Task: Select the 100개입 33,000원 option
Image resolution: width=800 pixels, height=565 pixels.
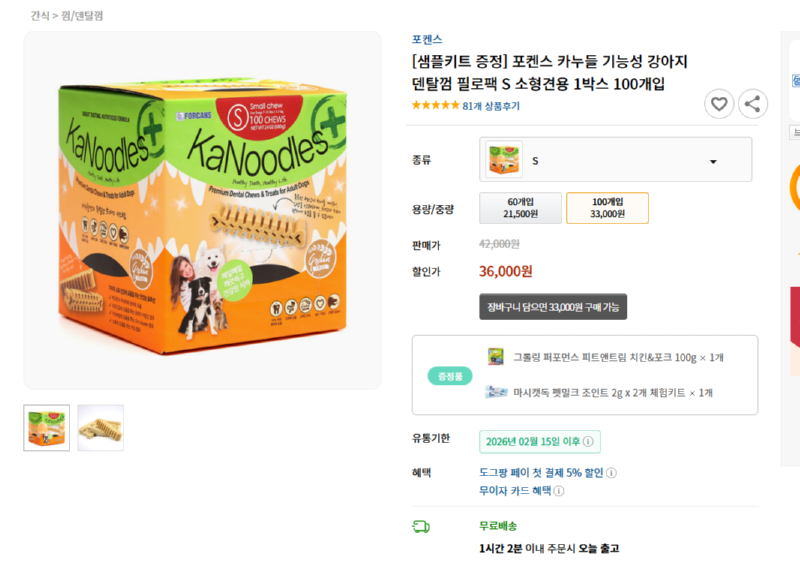Action: (x=607, y=208)
